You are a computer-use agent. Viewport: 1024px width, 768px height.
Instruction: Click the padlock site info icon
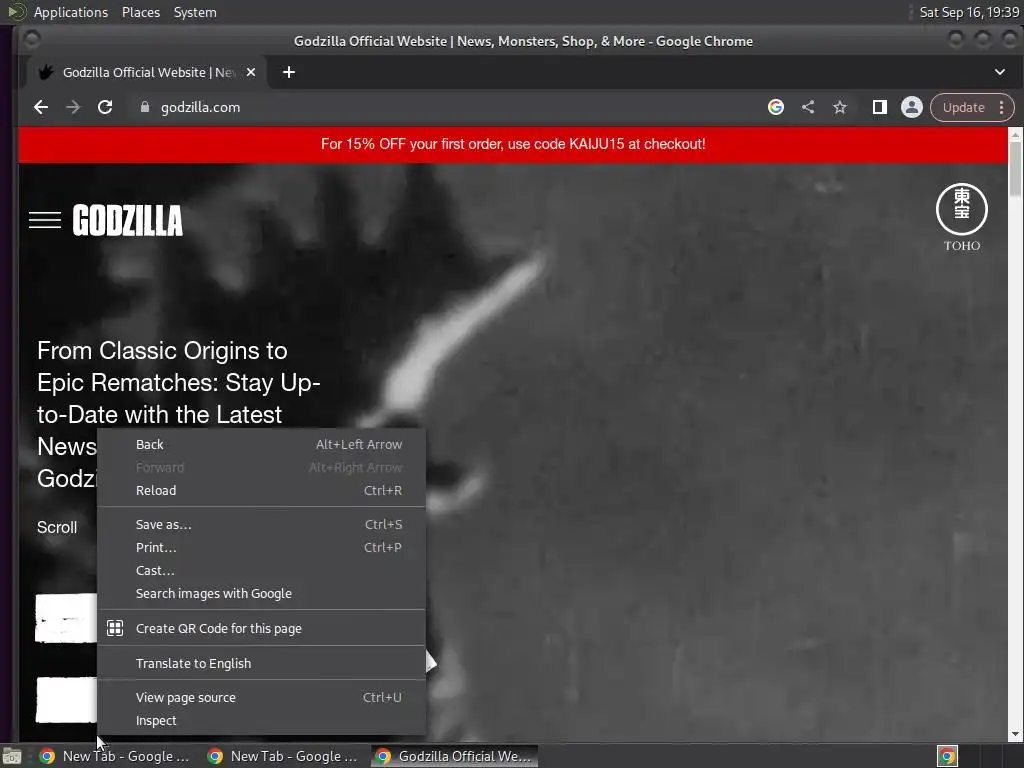(x=145, y=107)
